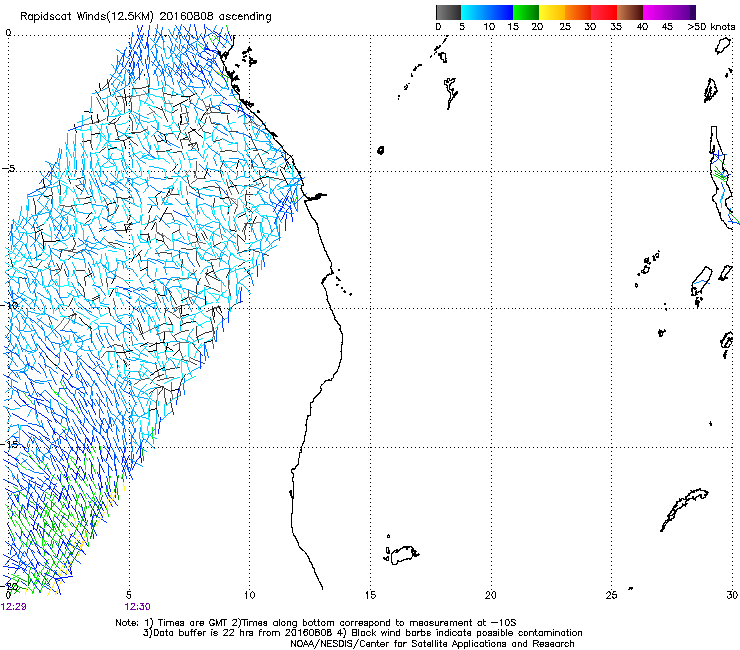Image resolution: width=740 pixels, height=650 pixels.
Task: Select the '-5' latitude axis label
Action: (8, 169)
